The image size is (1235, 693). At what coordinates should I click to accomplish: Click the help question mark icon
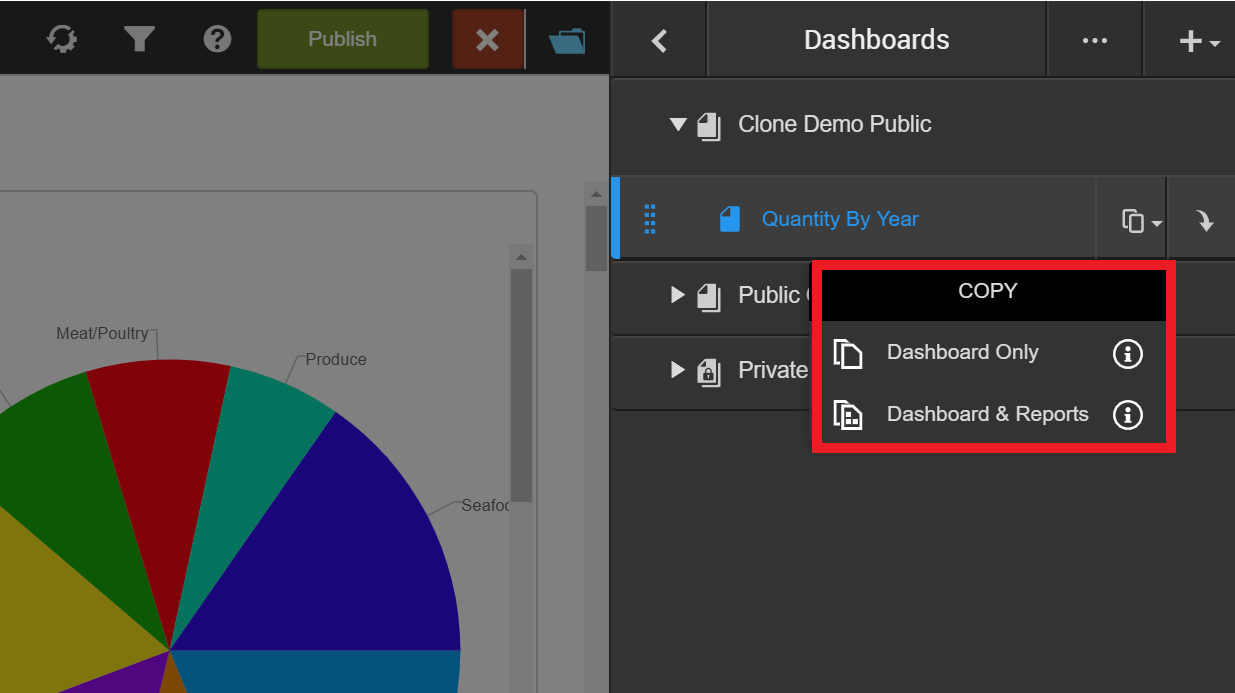[217, 39]
